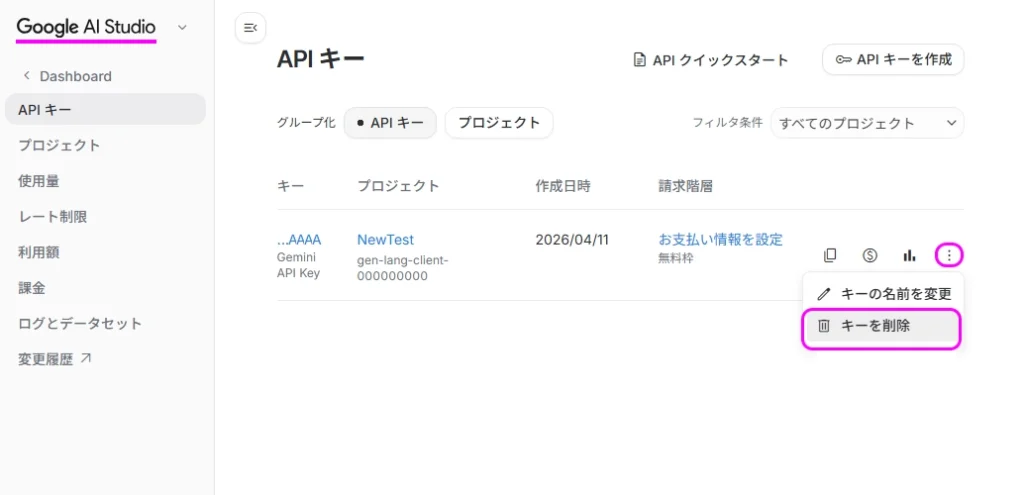The image size is (1024, 495).
Task: Click the trash icon for キーを削除
Action: click(x=824, y=326)
